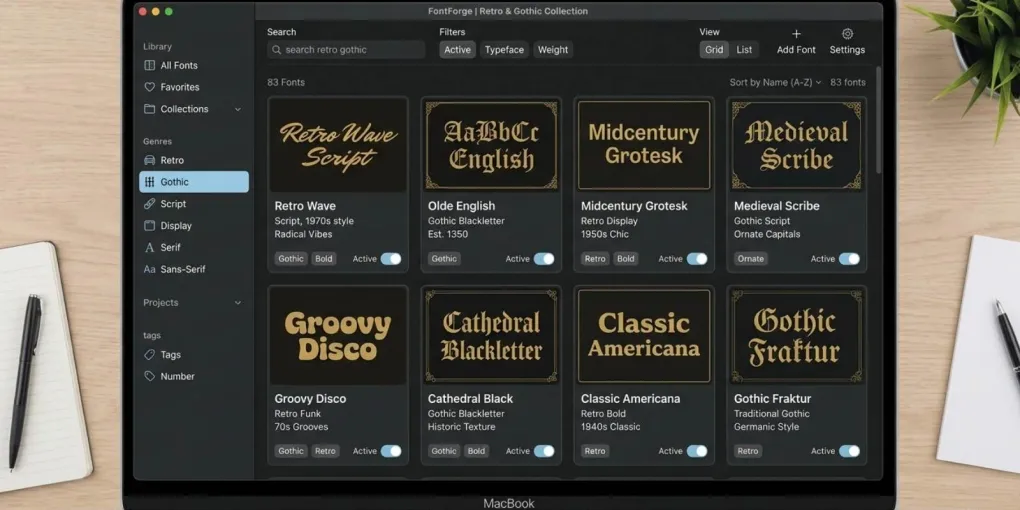Image resolution: width=1020 pixels, height=510 pixels.
Task: Click the Bold tag on Retro Wave
Action: (324, 259)
